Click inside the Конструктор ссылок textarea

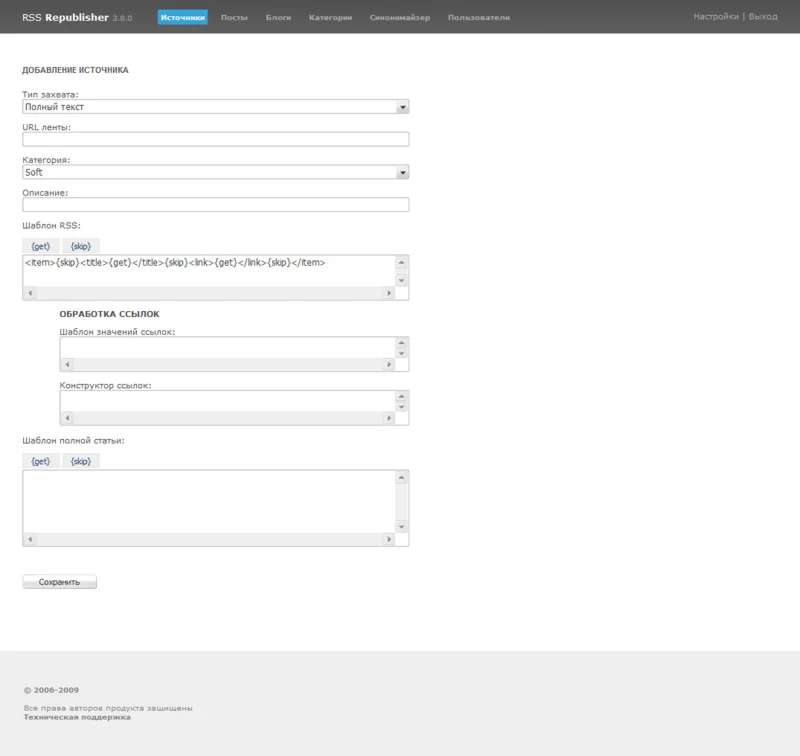(x=227, y=400)
